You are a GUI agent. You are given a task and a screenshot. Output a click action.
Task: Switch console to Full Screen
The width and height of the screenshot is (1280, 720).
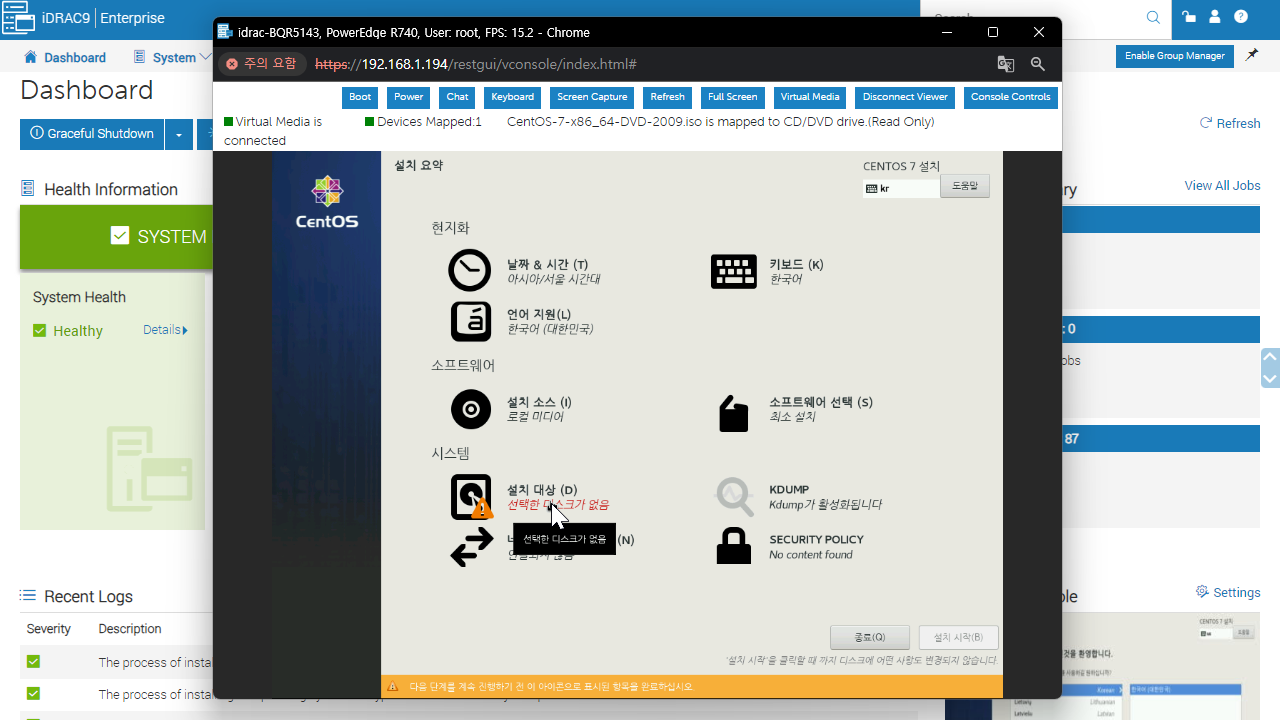click(x=732, y=97)
